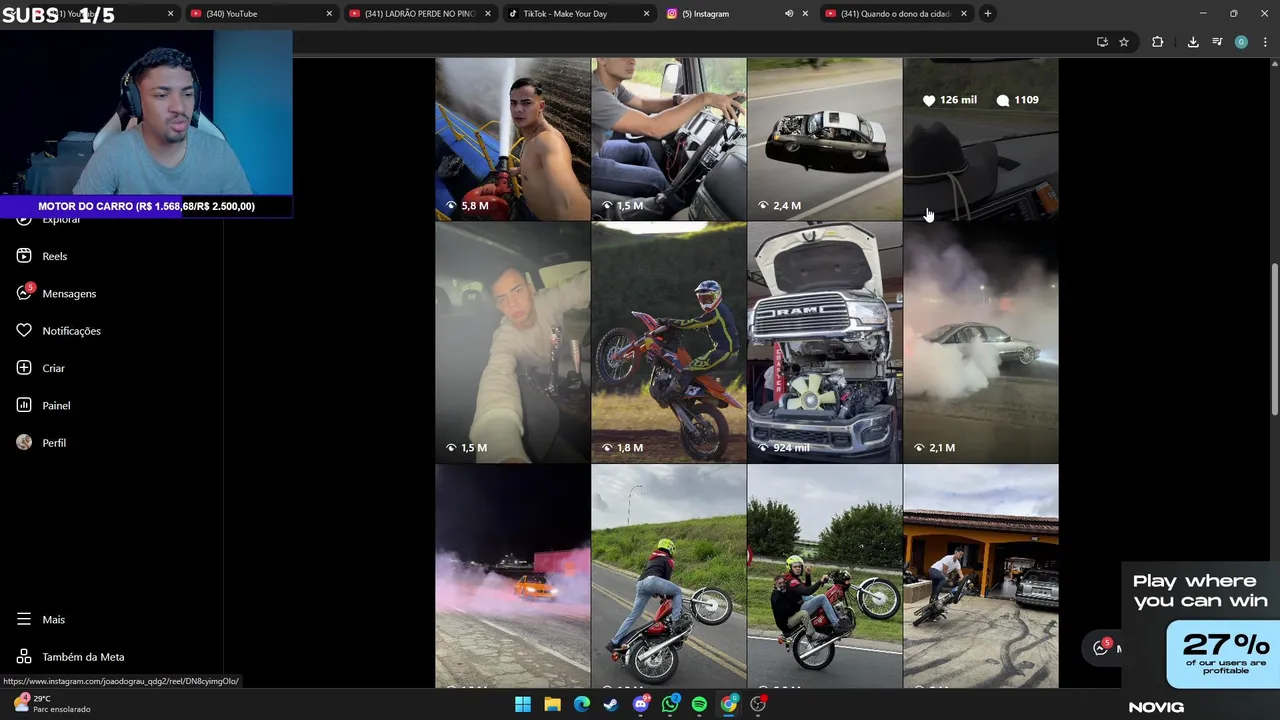The width and height of the screenshot is (1280, 720).
Task: Open File Explorer from taskbar
Action: (x=552, y=704)
